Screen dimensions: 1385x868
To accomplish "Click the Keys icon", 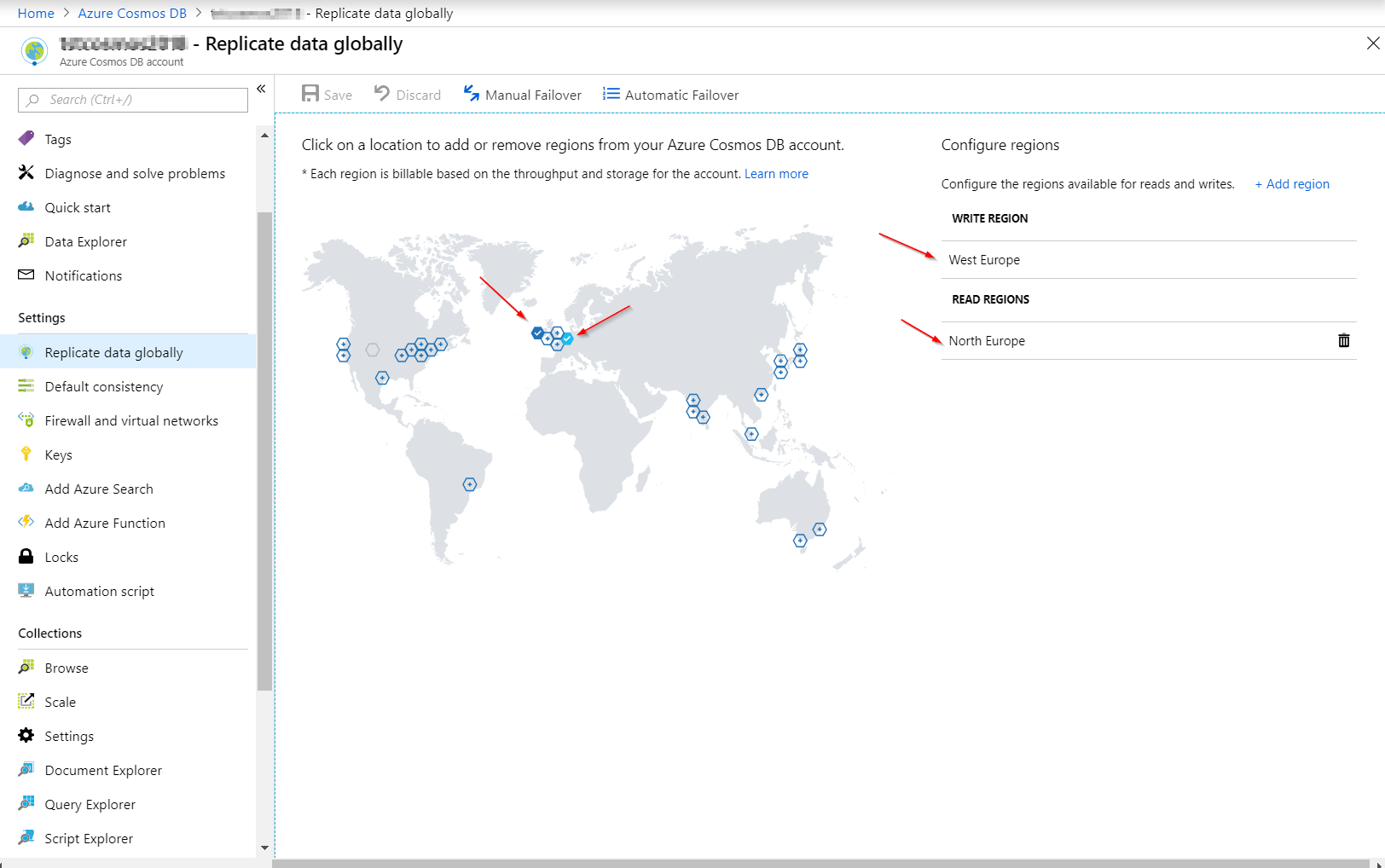I will pyautogui.click(x=26, y=454).
